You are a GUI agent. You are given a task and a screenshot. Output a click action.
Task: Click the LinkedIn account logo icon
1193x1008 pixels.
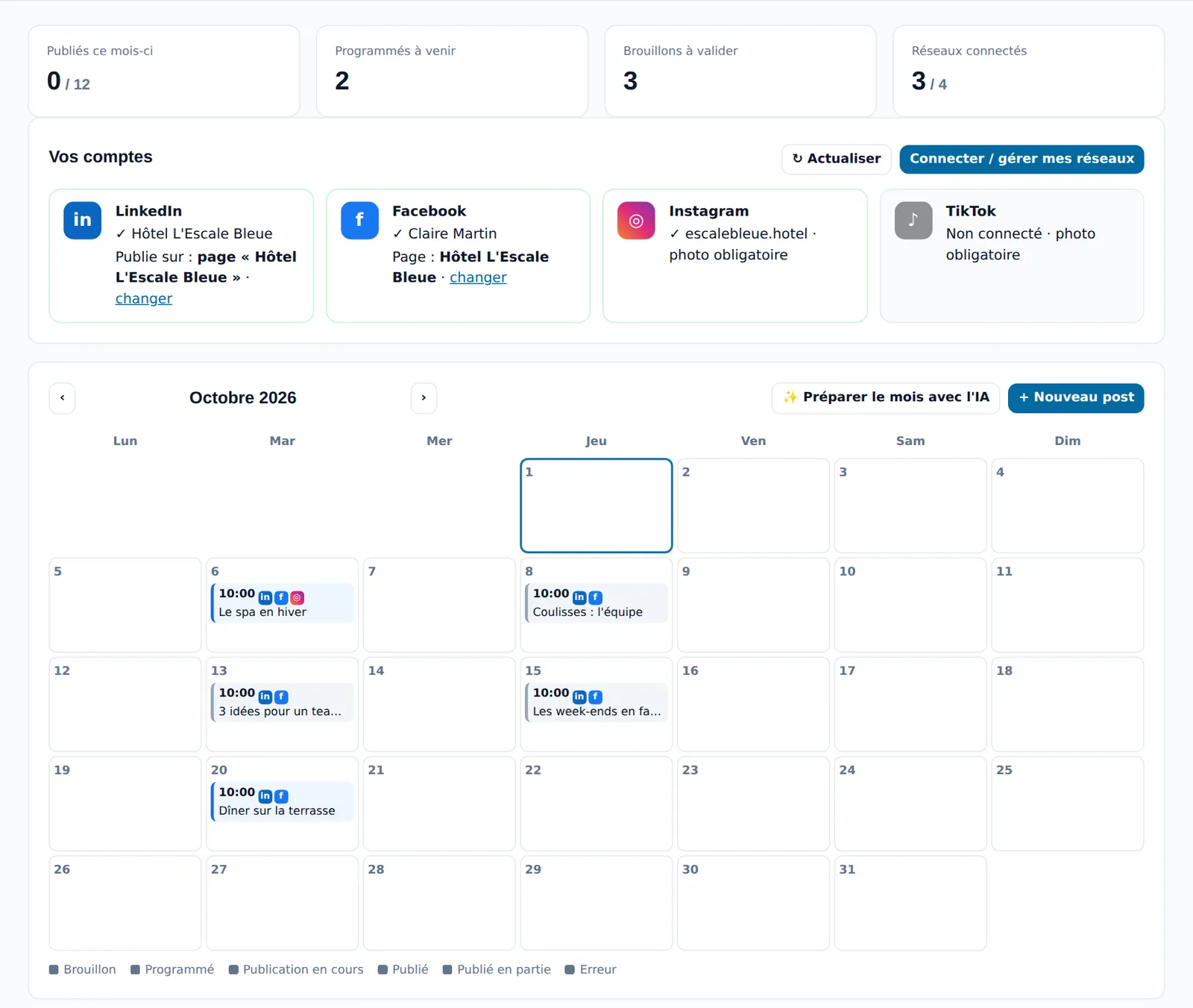[x=82, y=220]
